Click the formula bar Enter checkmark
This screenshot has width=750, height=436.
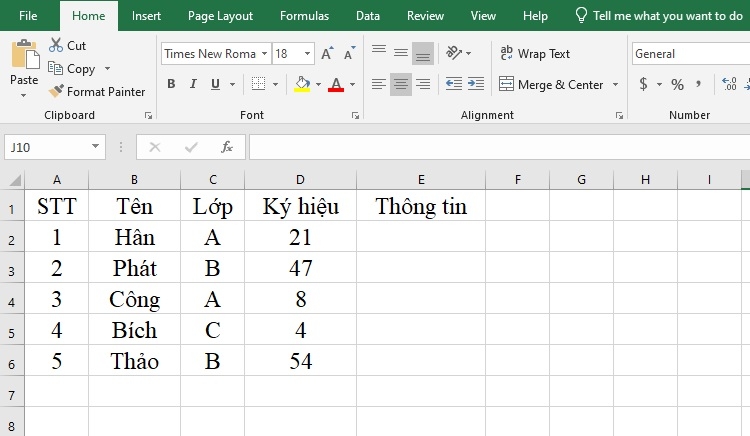191,147
